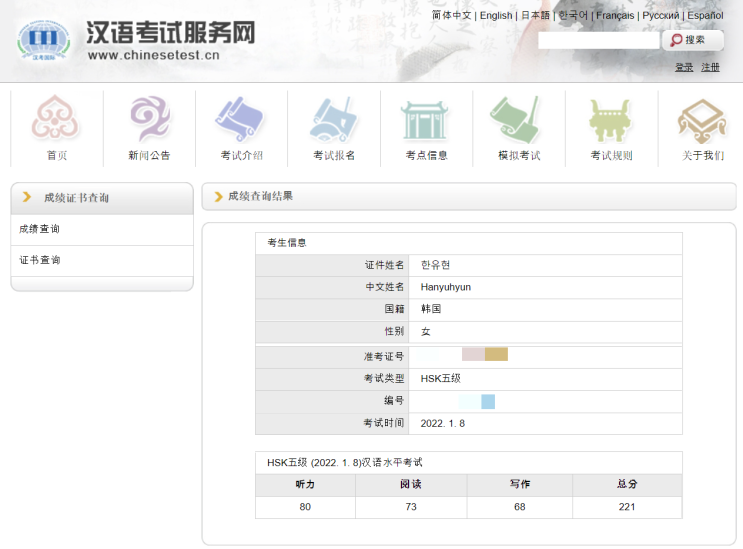
Task: Switch language to 日本語
Action: pyautogui.click(x=535, y=15)
